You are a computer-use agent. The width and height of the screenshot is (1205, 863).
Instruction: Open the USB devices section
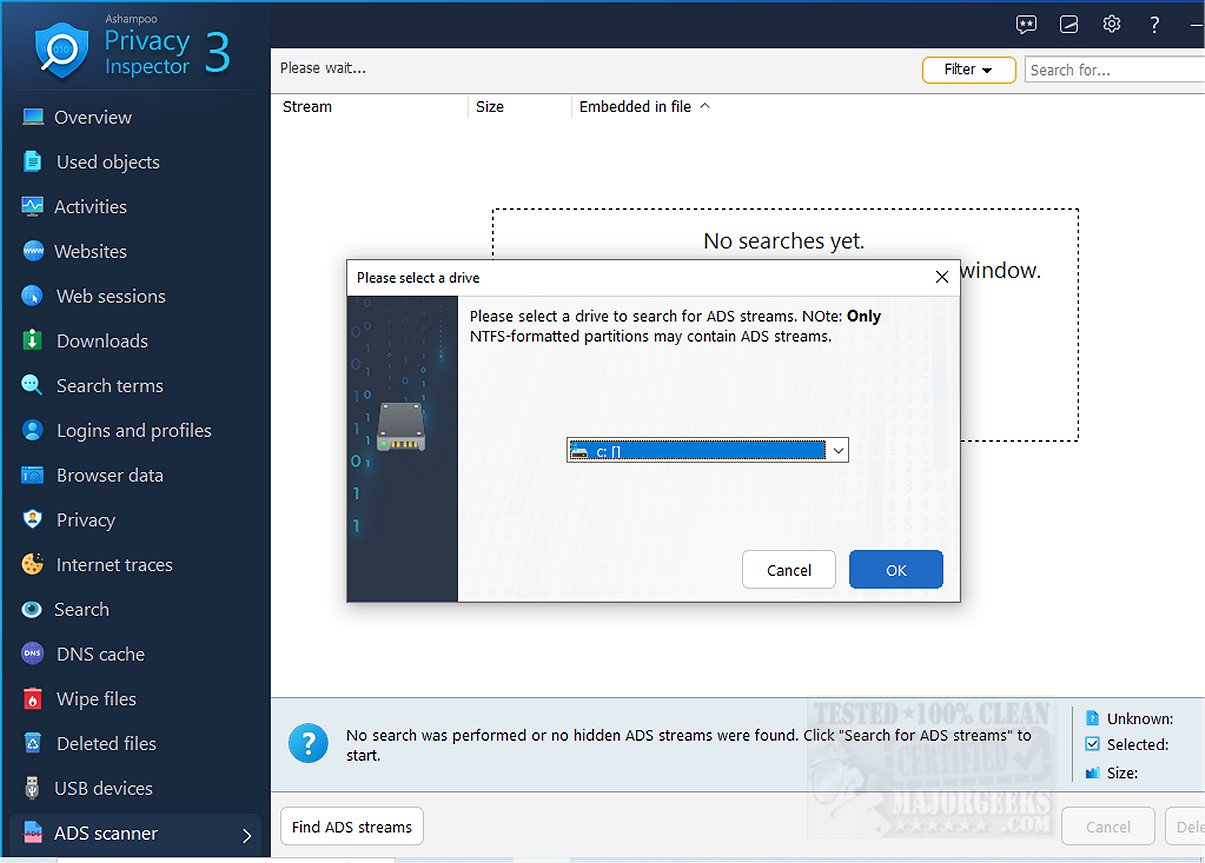(x=103, y=788)
